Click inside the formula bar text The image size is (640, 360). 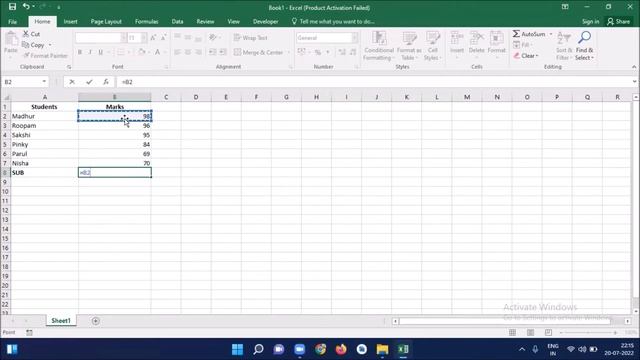click(x=127, y=82)
